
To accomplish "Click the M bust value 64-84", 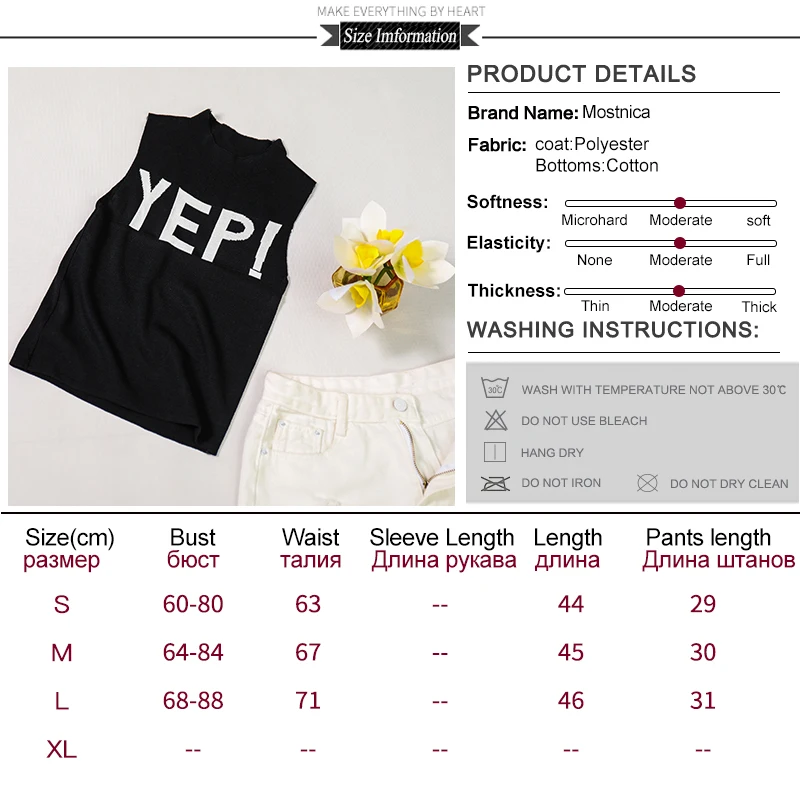I will point(193,652).
